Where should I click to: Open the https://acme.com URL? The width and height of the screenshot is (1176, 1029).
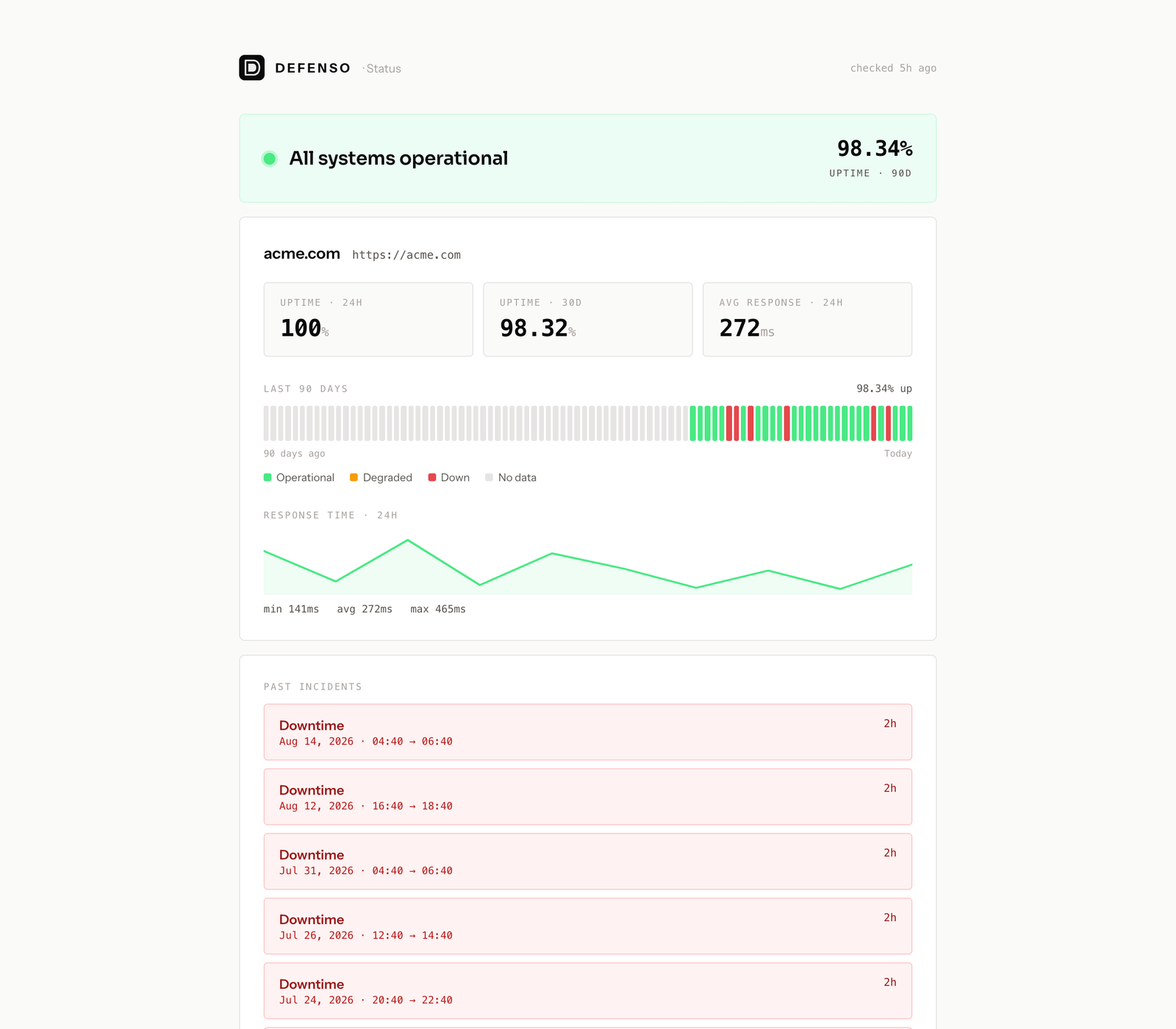pos(406,255)
